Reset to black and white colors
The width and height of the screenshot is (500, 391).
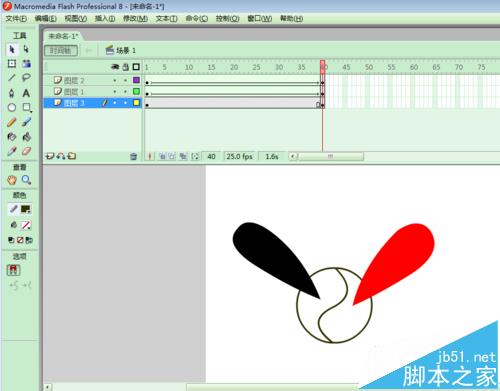coord(11,240)
